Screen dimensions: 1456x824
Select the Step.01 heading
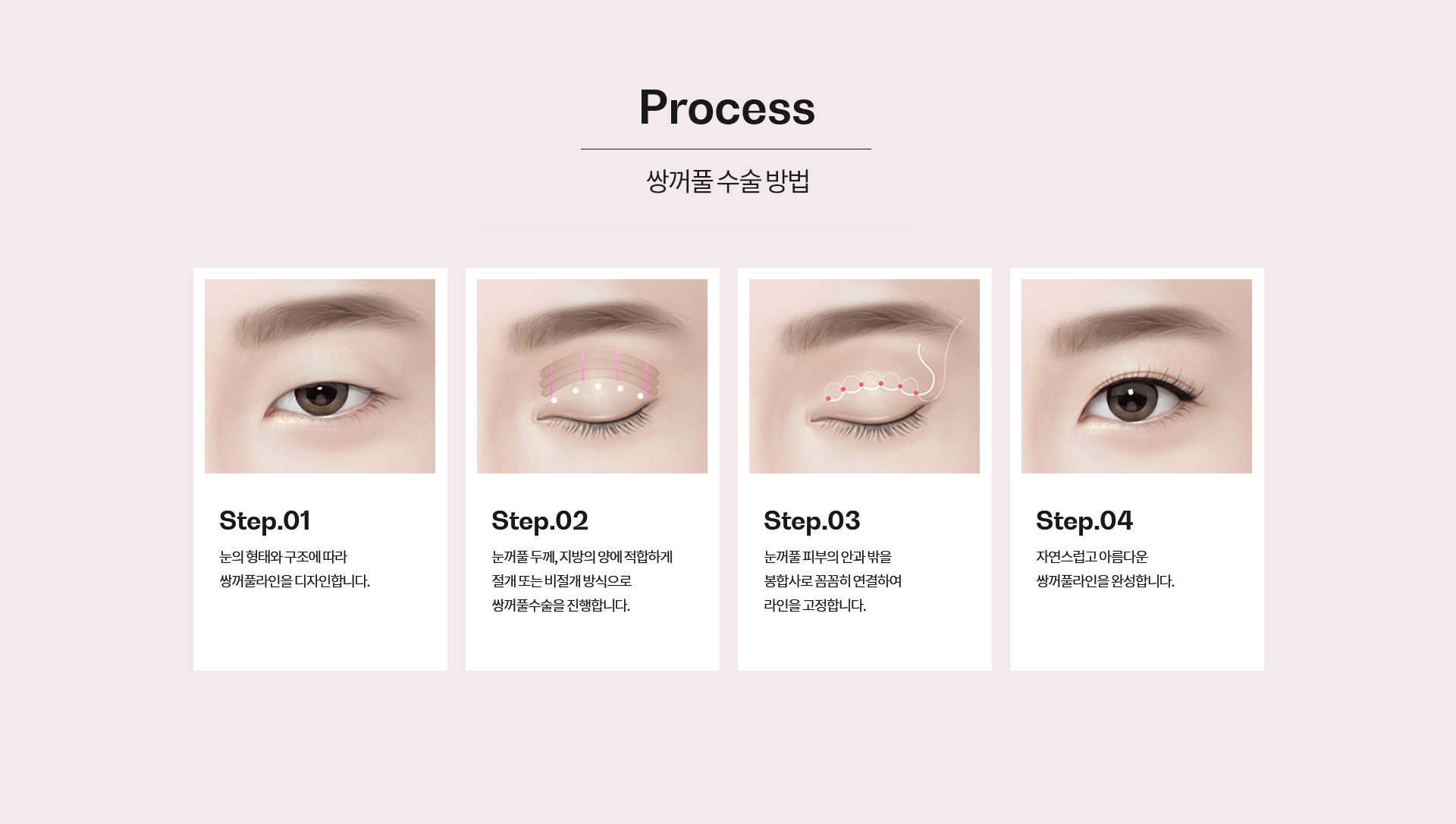pos(265,521)
